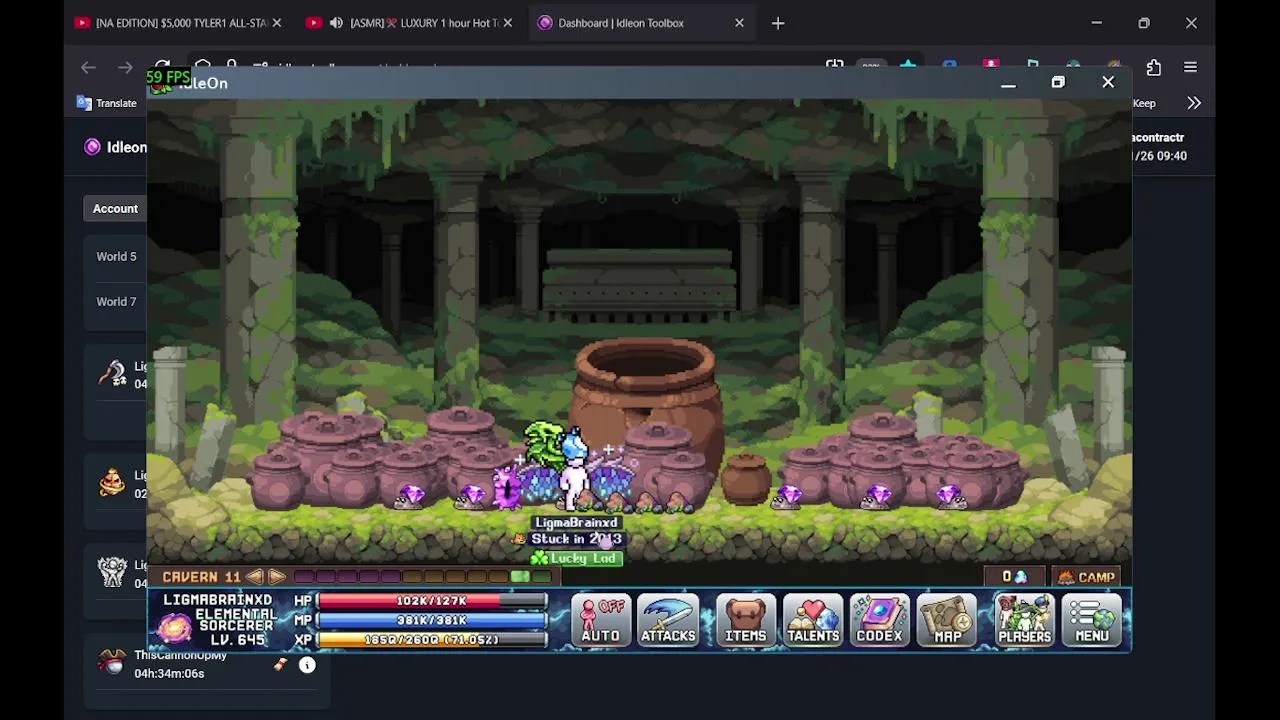The image size is (1280, 720).
Task: Close the IdleOn game window
Action: click(x=1108, y=83)
